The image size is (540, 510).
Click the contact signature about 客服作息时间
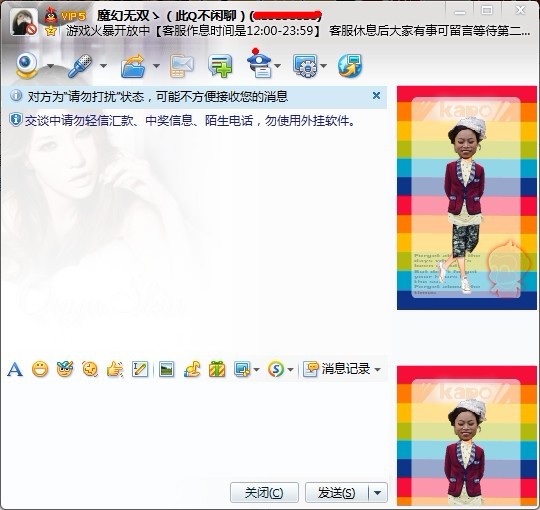[x=298, y=31]
